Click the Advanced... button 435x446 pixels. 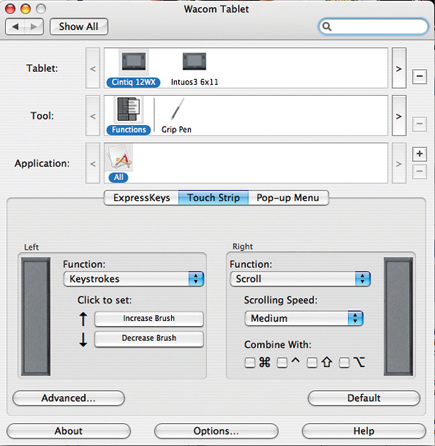69,398
